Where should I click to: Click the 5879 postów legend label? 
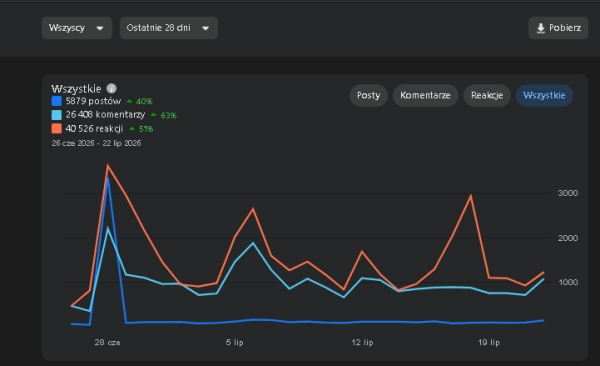93,101
